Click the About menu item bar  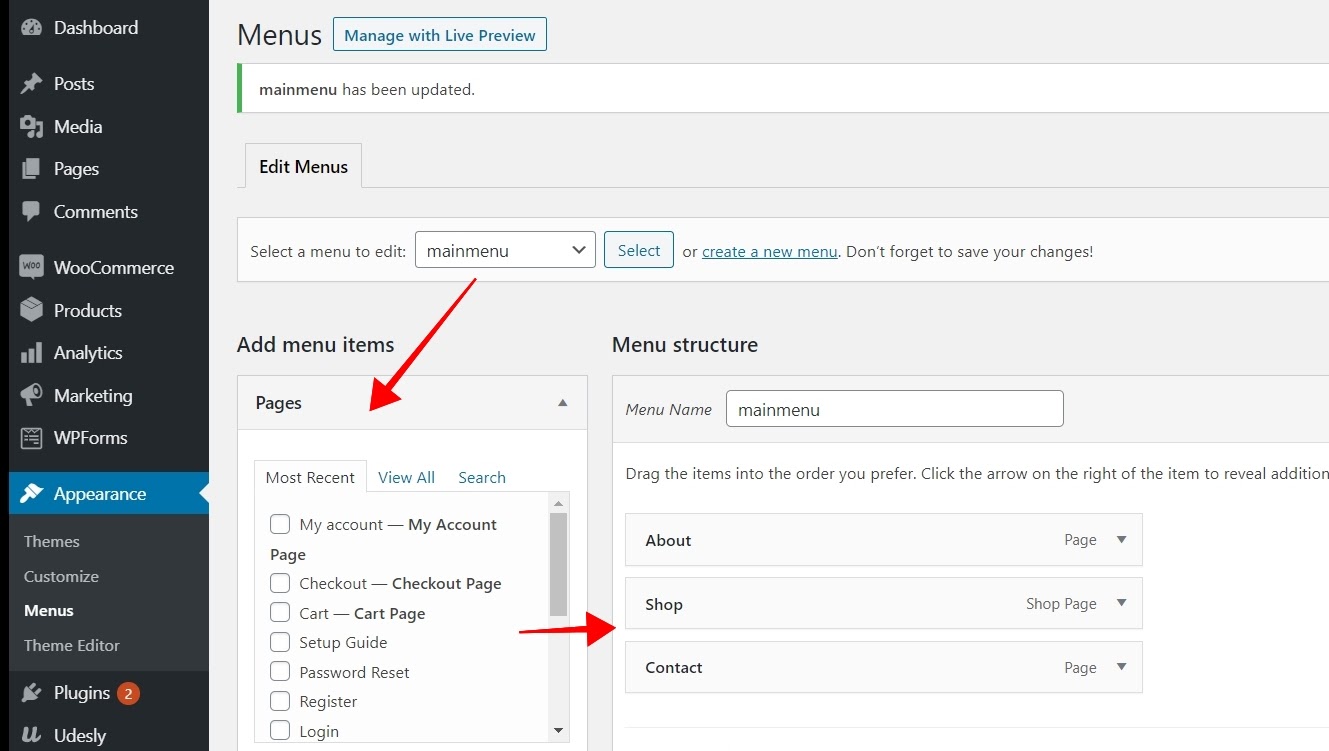tap(884, 540)
